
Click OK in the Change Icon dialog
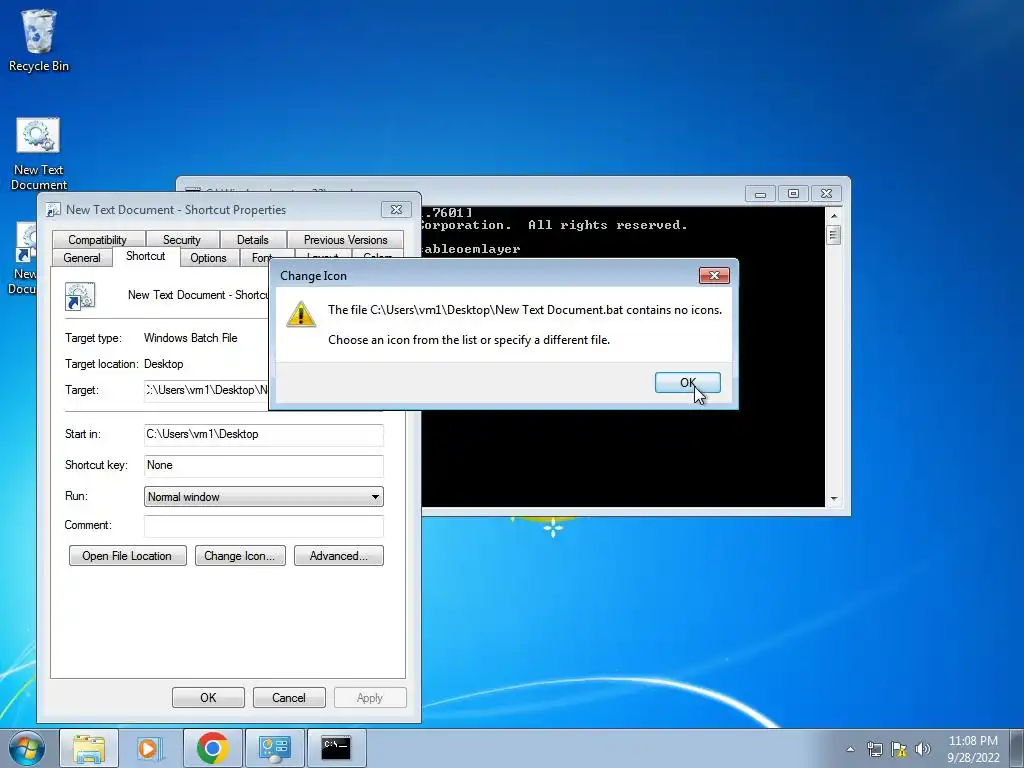tap(688, 383)
